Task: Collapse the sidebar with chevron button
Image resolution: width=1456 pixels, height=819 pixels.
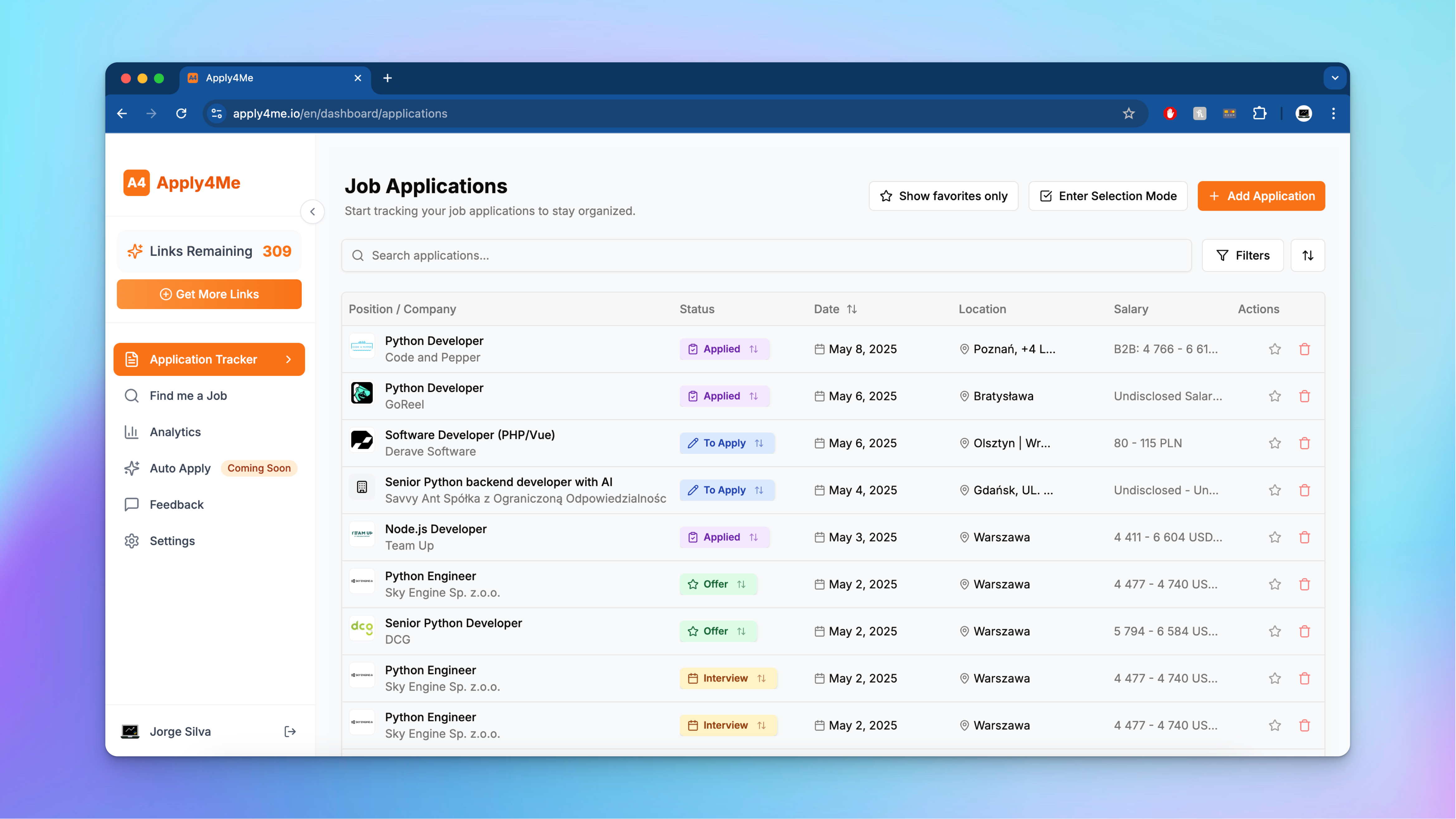Action: click(x=313, y=212)
